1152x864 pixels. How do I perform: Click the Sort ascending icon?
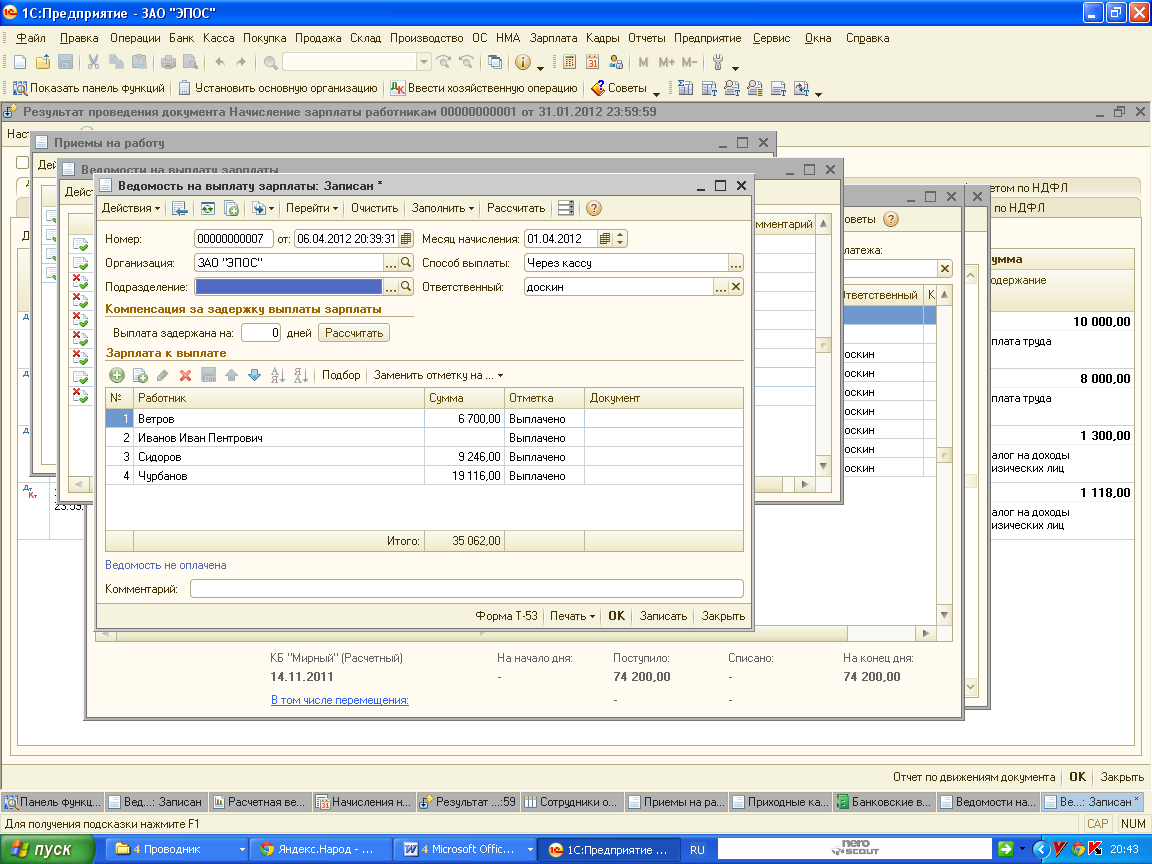pyautogui.click(x=278, y=375)
